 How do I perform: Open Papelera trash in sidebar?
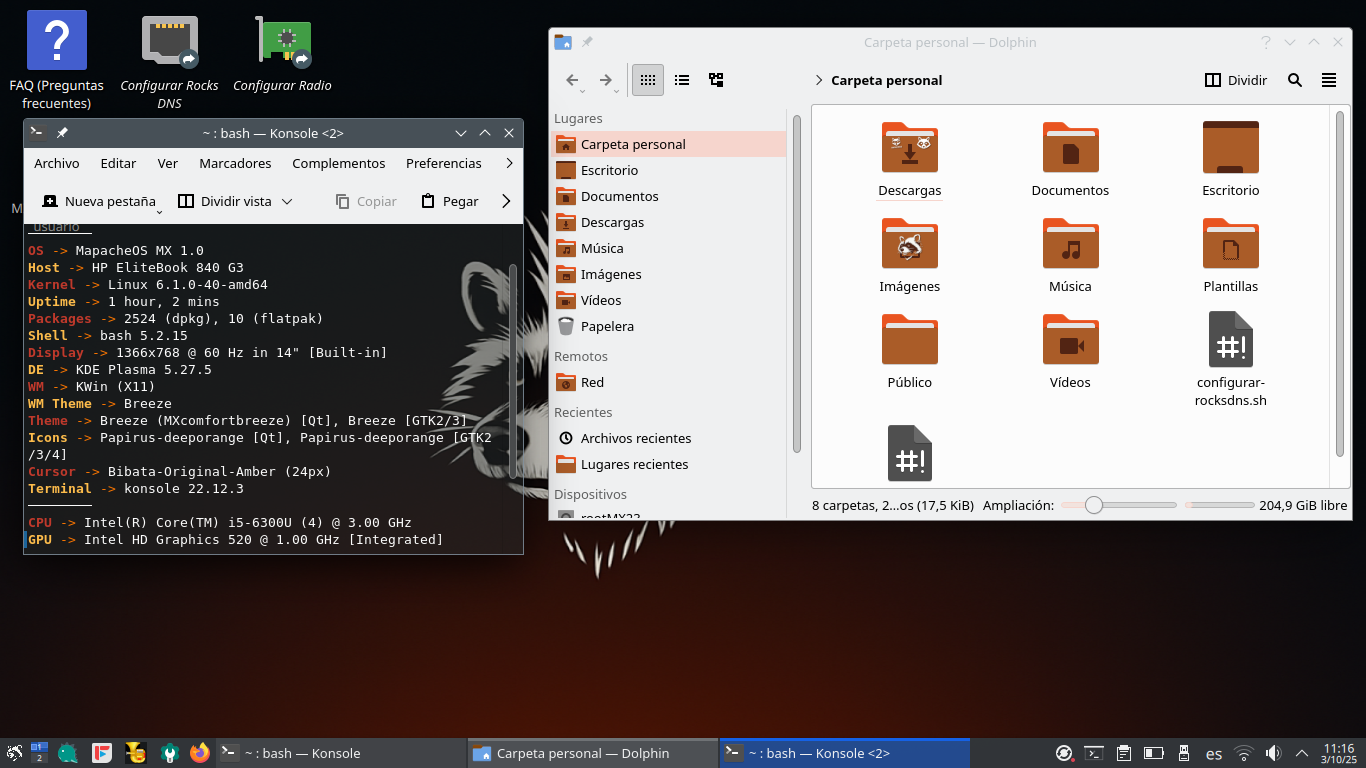[670, 326]
